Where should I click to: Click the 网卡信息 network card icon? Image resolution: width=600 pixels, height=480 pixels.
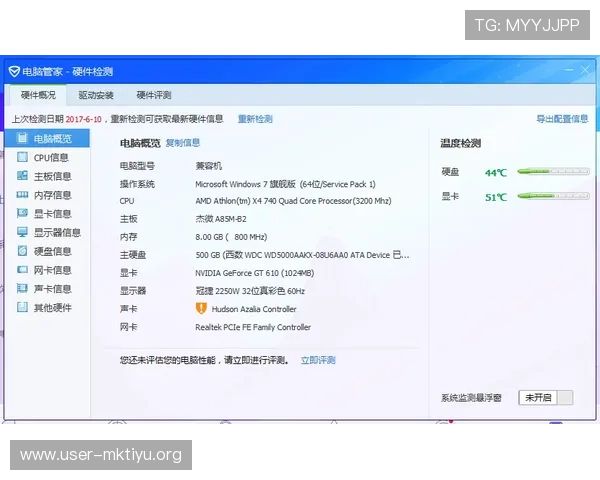coord(22,269)
